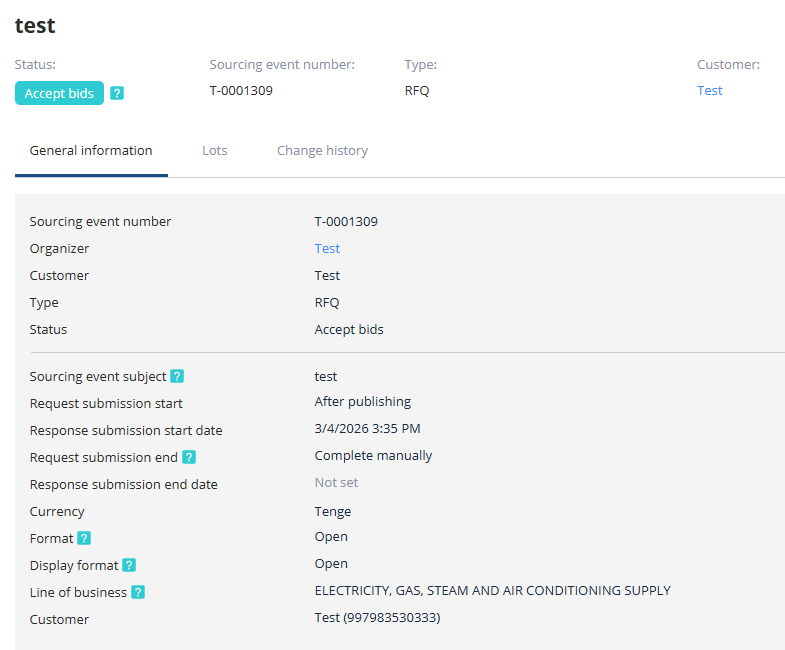785x650 pixels.
Task: Click the Line of business help icon
Action: point(138,592)
